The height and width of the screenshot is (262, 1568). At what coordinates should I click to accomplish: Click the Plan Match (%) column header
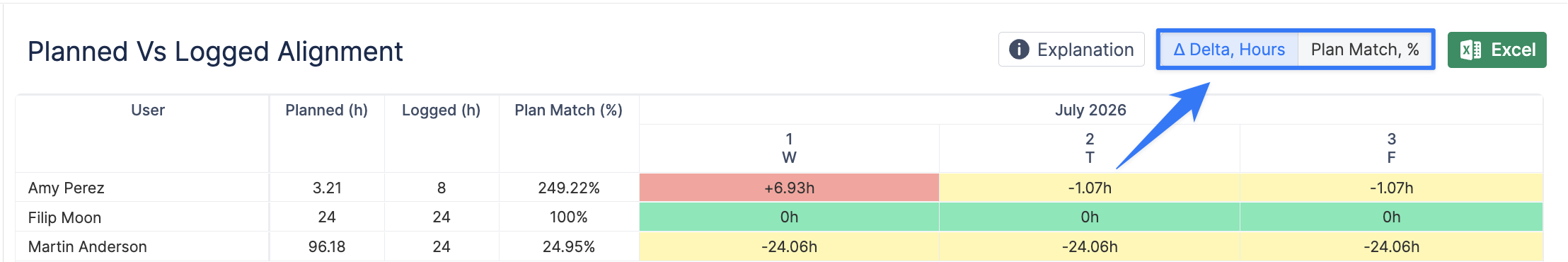pos(568,110)
